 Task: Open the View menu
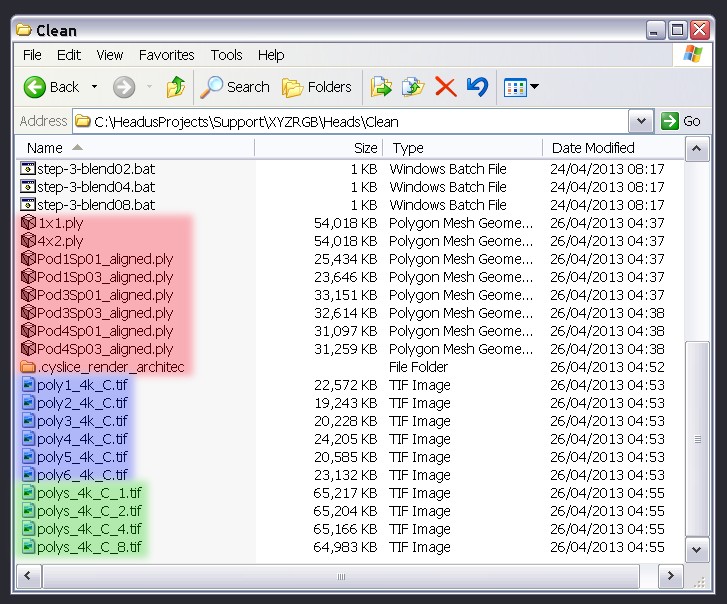point(109,55)
